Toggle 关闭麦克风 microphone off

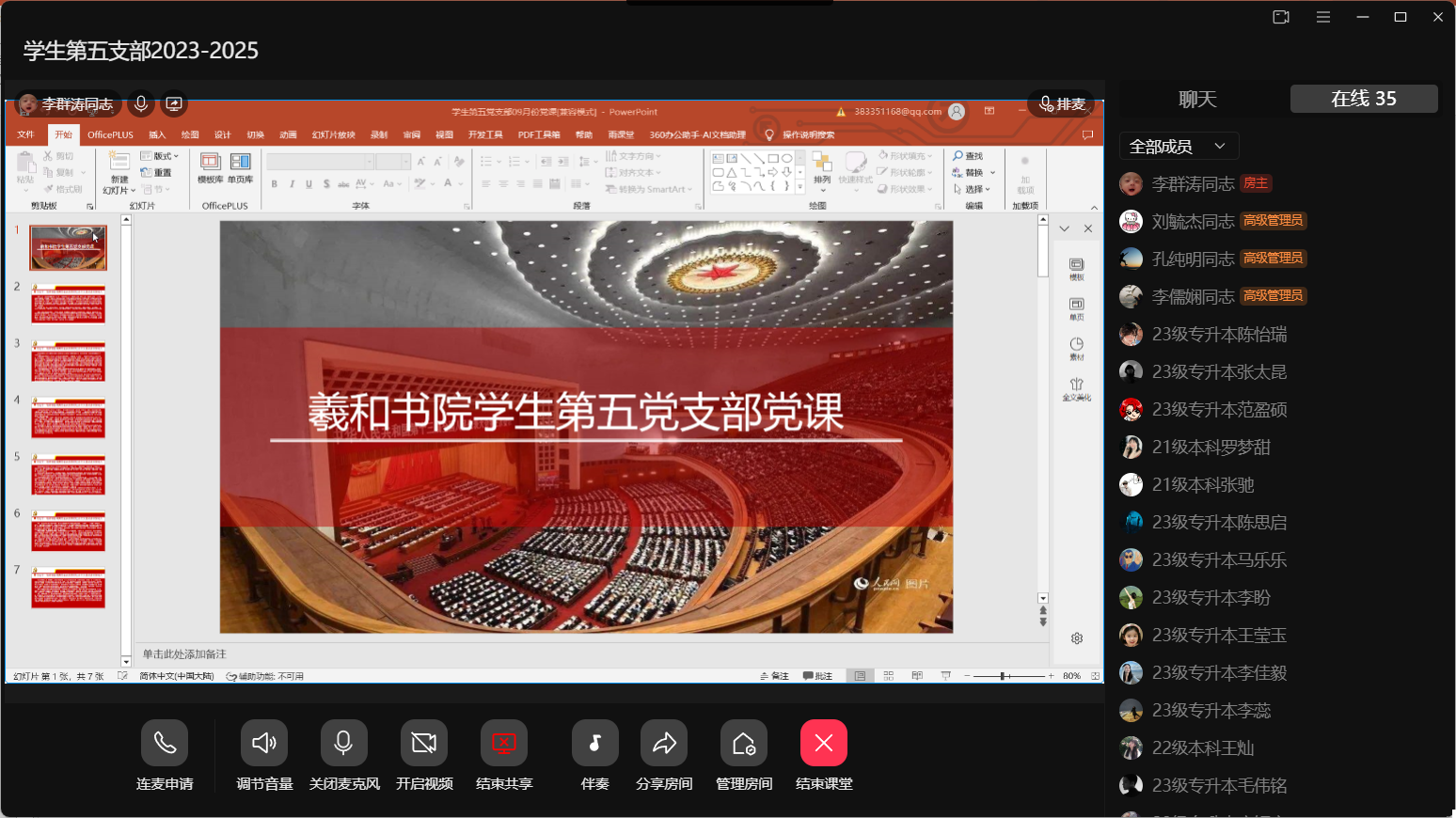pyautogui.click(x=344, y=744)
